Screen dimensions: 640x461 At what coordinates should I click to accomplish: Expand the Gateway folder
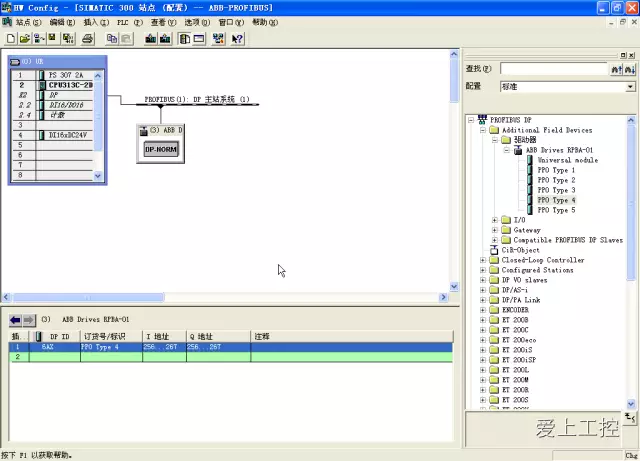[495, 230]
